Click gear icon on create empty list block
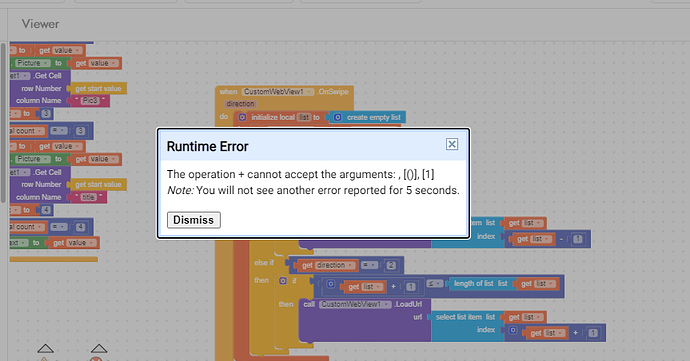This screenshot has height=361, width=690. coord(338,117)
